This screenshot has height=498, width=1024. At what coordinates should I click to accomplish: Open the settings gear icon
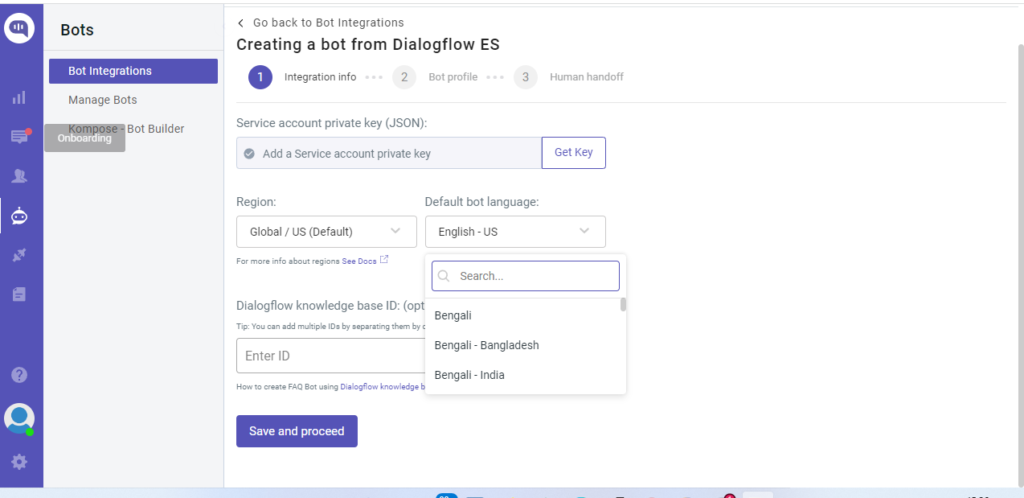20,462
